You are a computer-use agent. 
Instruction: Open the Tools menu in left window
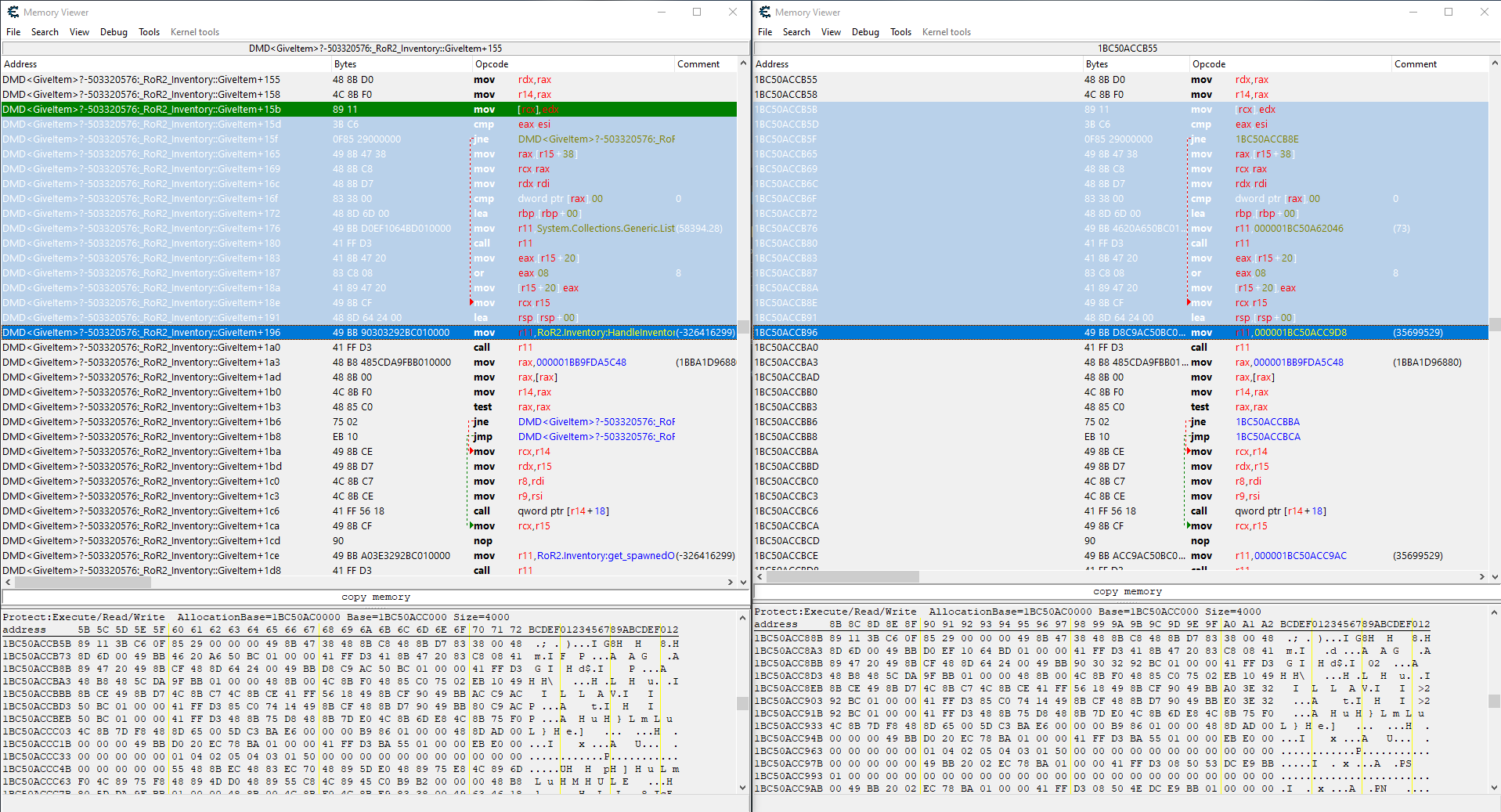coord(149,32)
